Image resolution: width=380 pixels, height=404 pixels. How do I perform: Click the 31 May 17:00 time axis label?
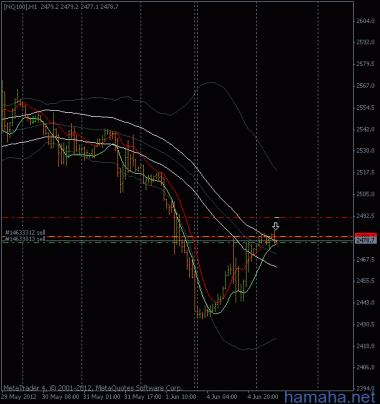coord(142,397)
